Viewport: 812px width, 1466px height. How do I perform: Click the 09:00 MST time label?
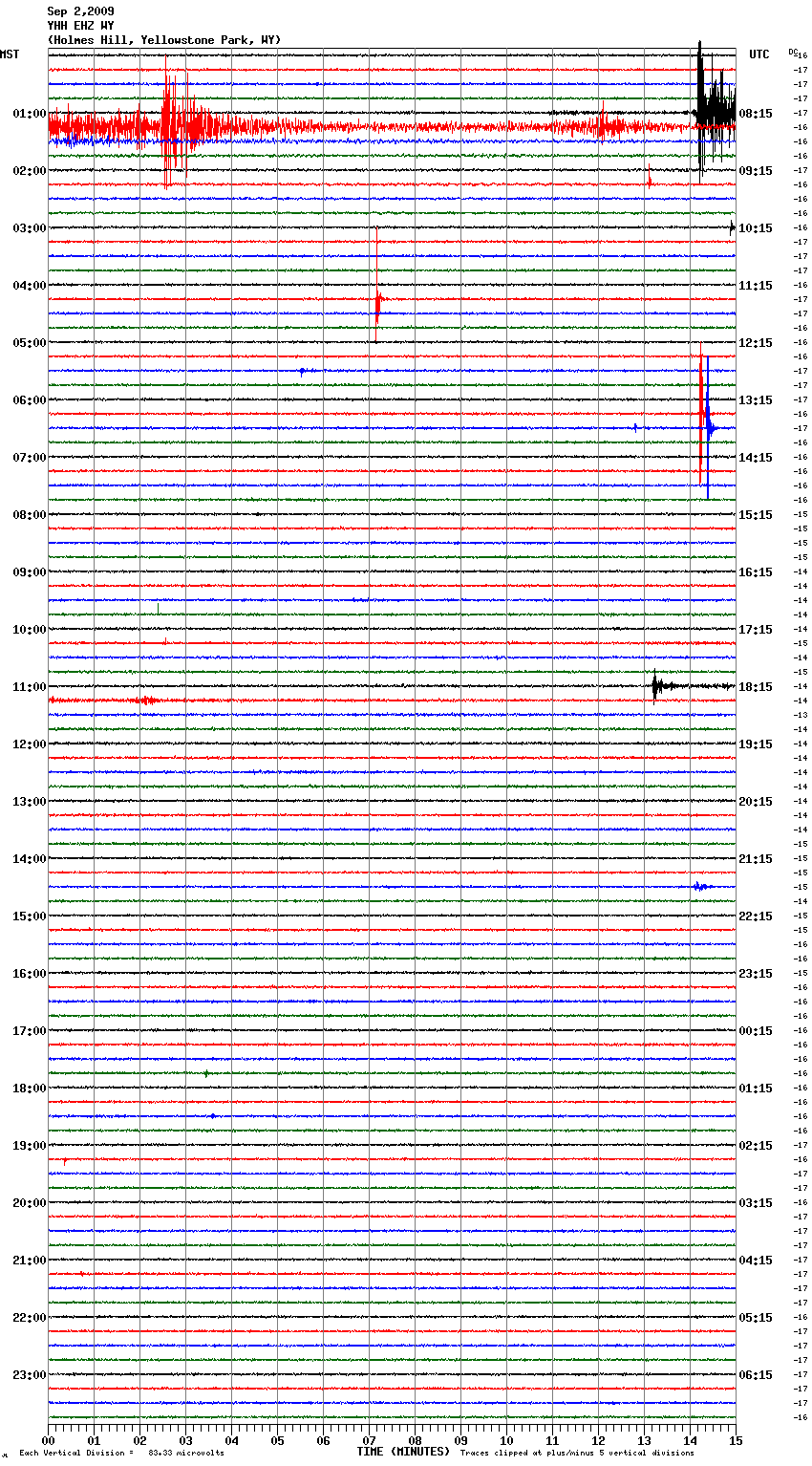click(x=30, y=572)
